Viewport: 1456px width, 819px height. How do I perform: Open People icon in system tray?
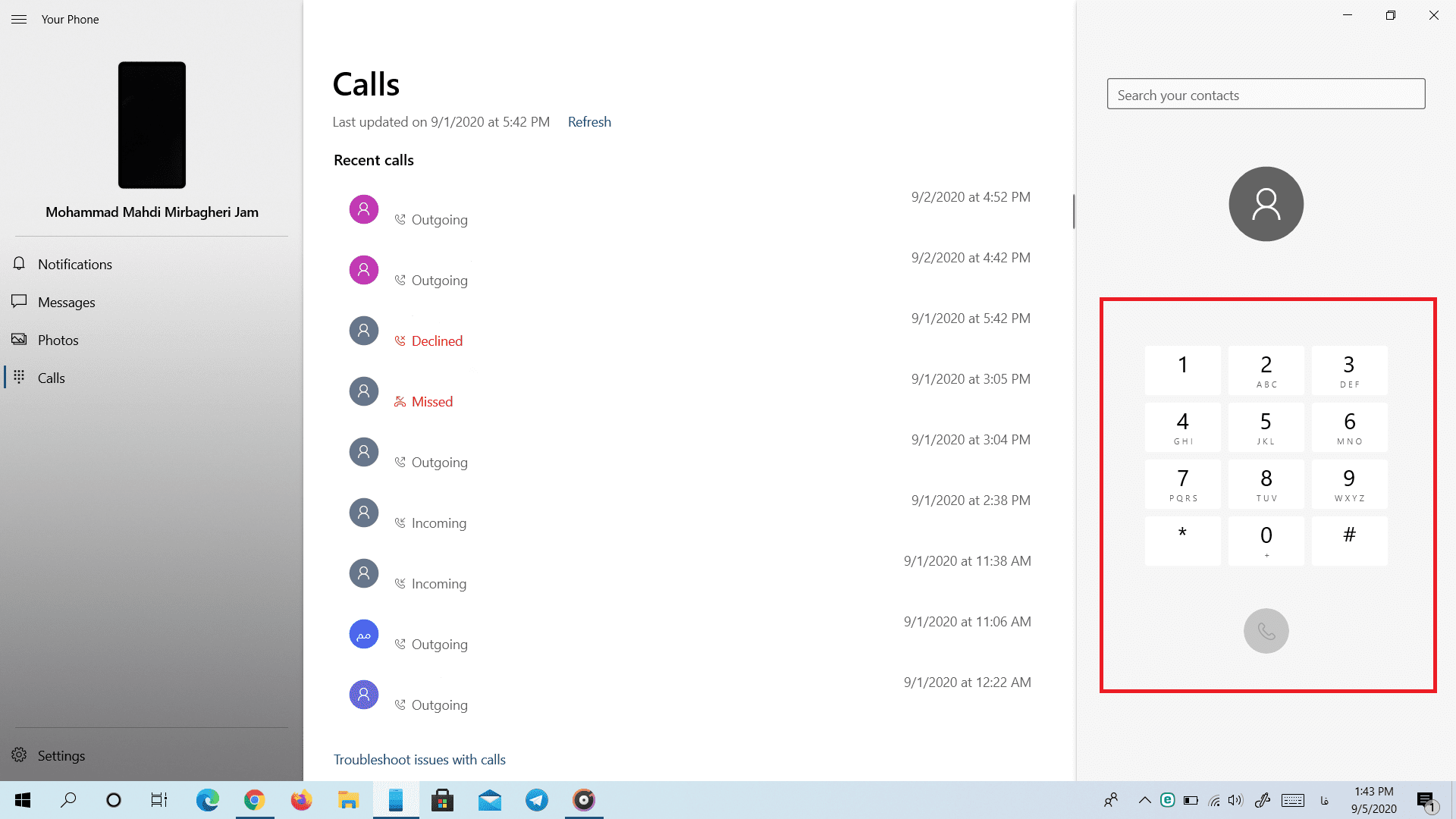1111,800
